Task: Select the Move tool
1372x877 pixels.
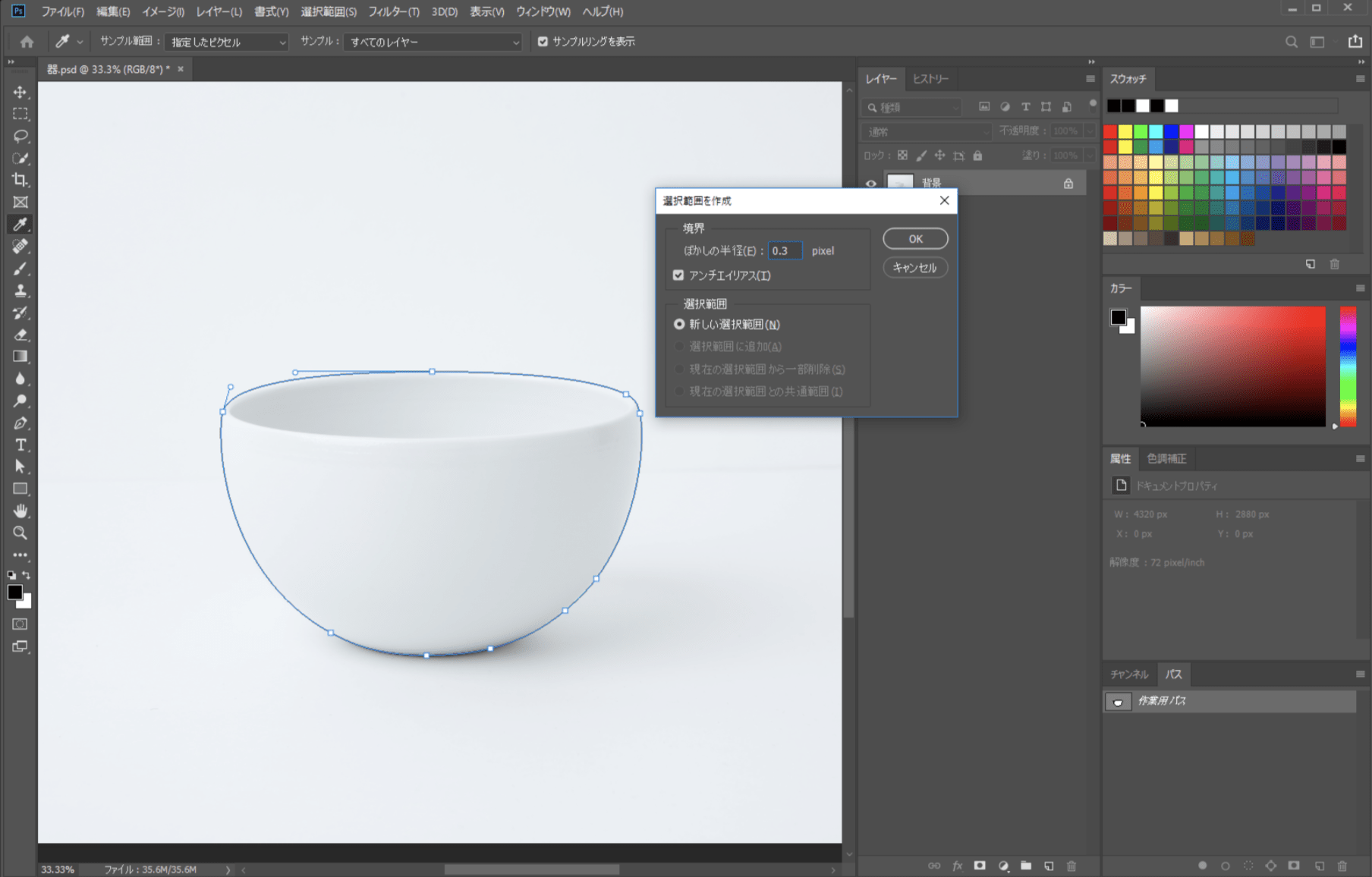Action: coord(20,93)
